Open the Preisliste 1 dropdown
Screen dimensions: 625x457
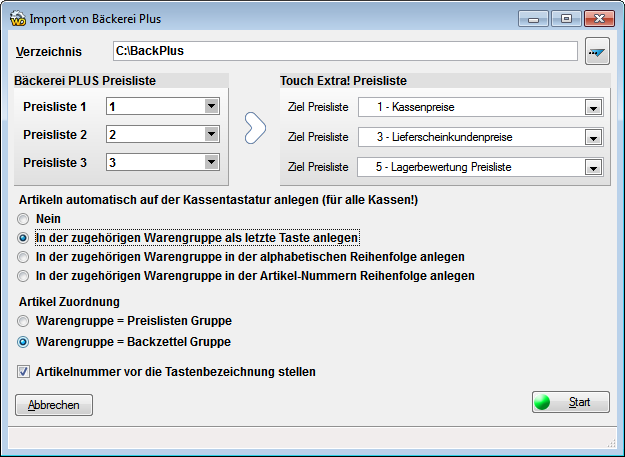click(x=211, y=106)
